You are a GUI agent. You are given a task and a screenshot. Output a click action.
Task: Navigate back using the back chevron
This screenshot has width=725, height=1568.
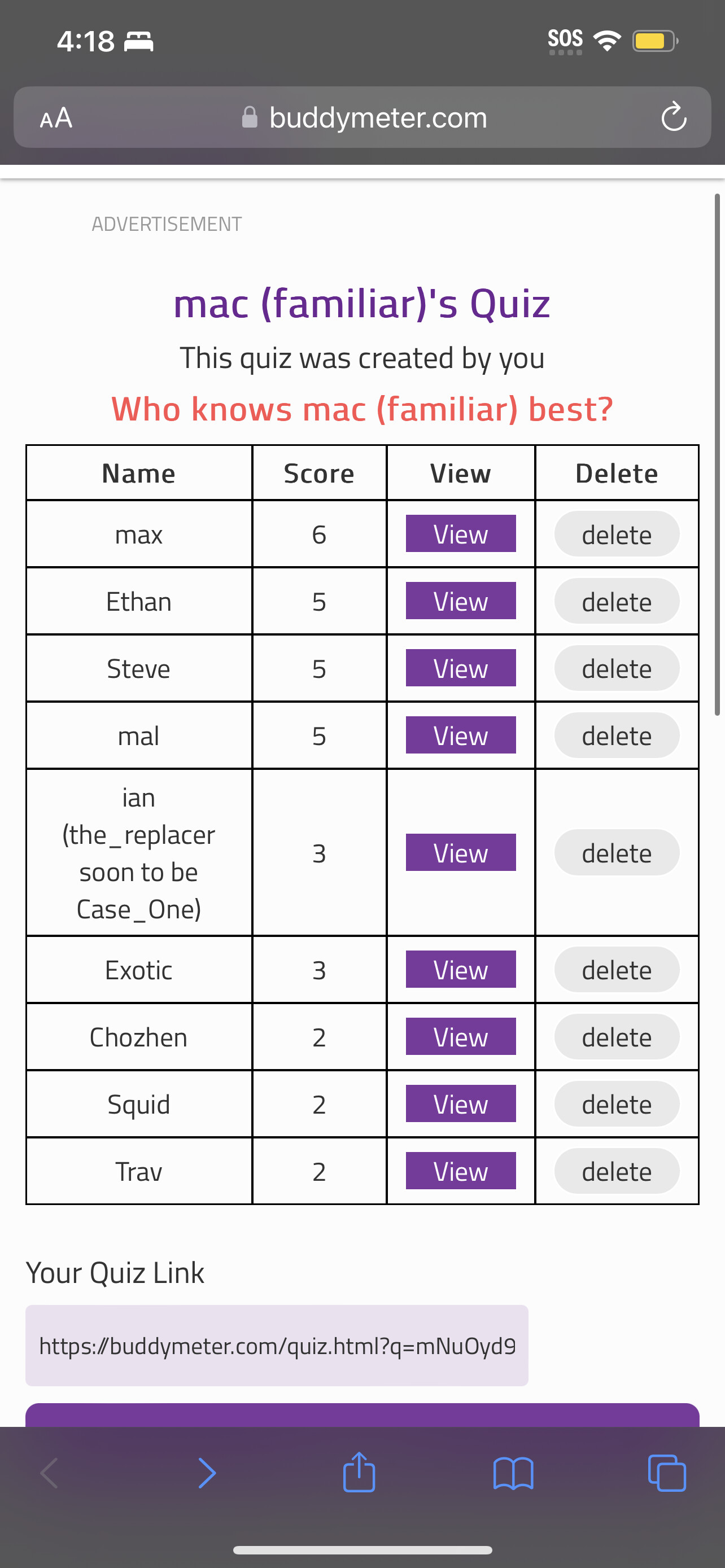(x=49, y=1473)
